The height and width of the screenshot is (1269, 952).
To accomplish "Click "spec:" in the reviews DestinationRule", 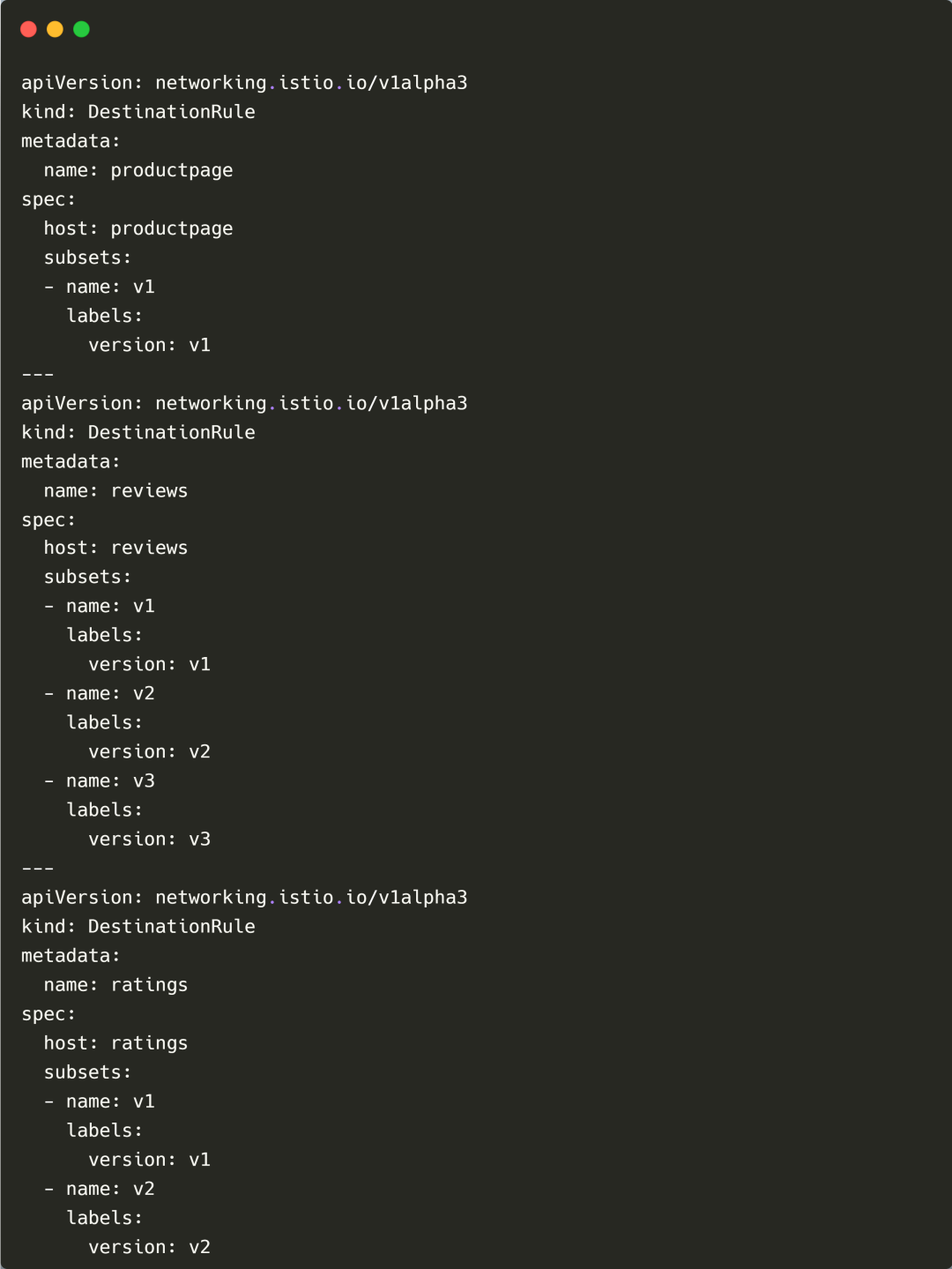I will click(48, 520).
